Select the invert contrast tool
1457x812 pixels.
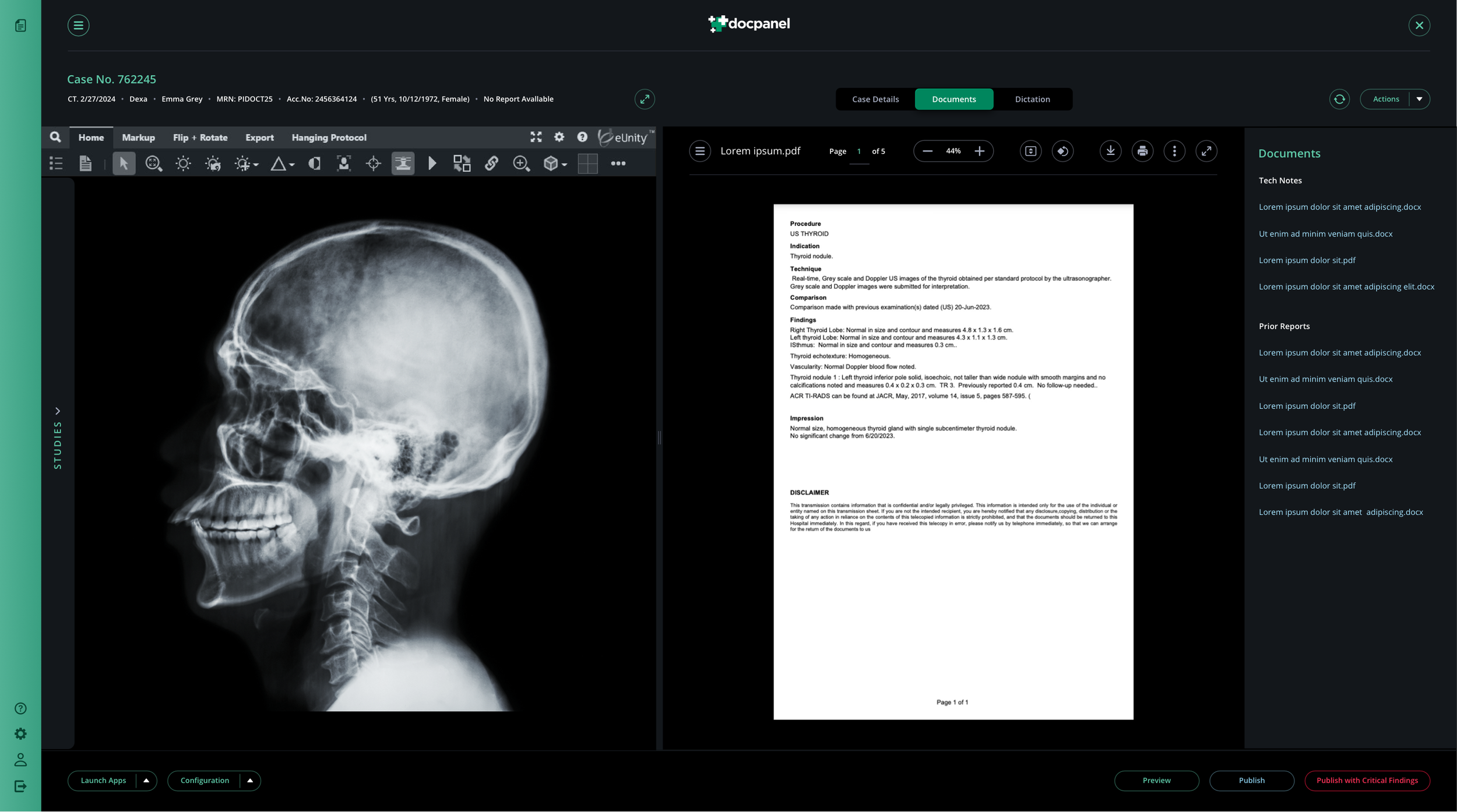(x=314, y=164)
